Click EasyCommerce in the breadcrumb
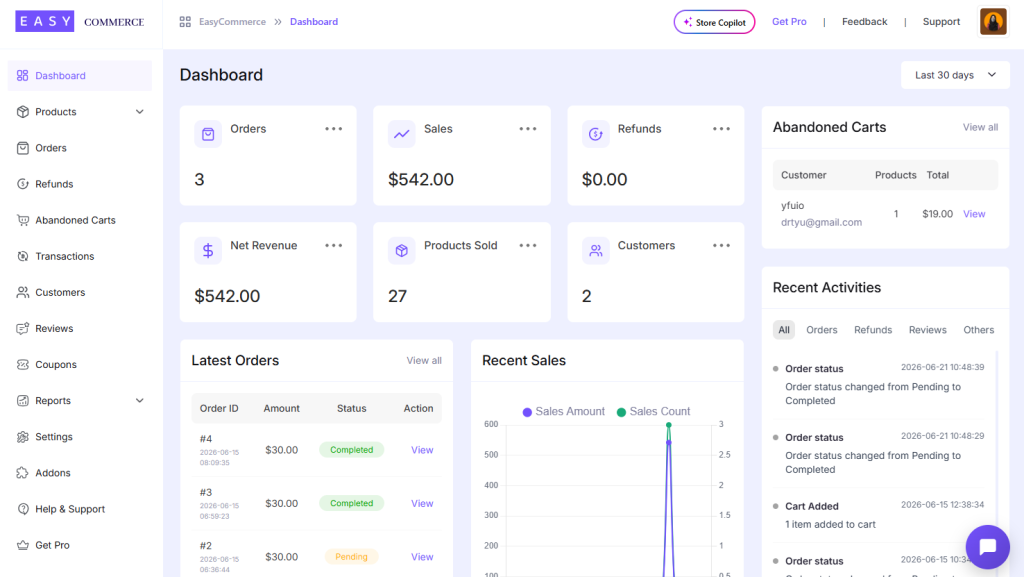 pos(232,22)
